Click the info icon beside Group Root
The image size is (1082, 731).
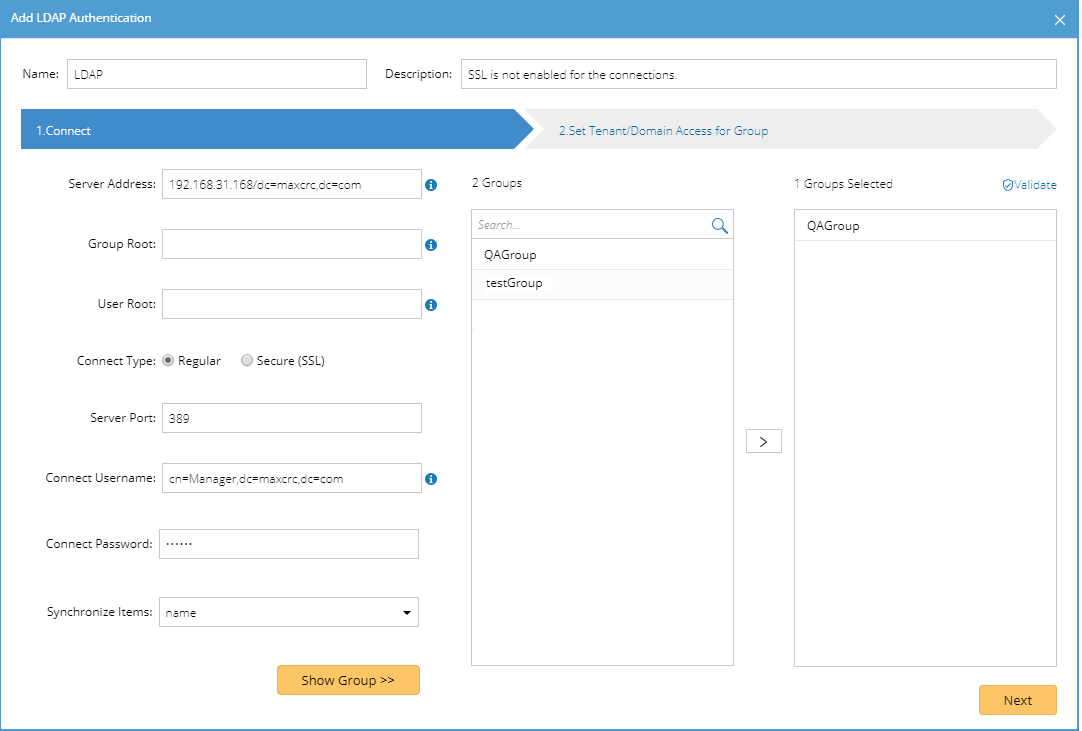(431, 245)
